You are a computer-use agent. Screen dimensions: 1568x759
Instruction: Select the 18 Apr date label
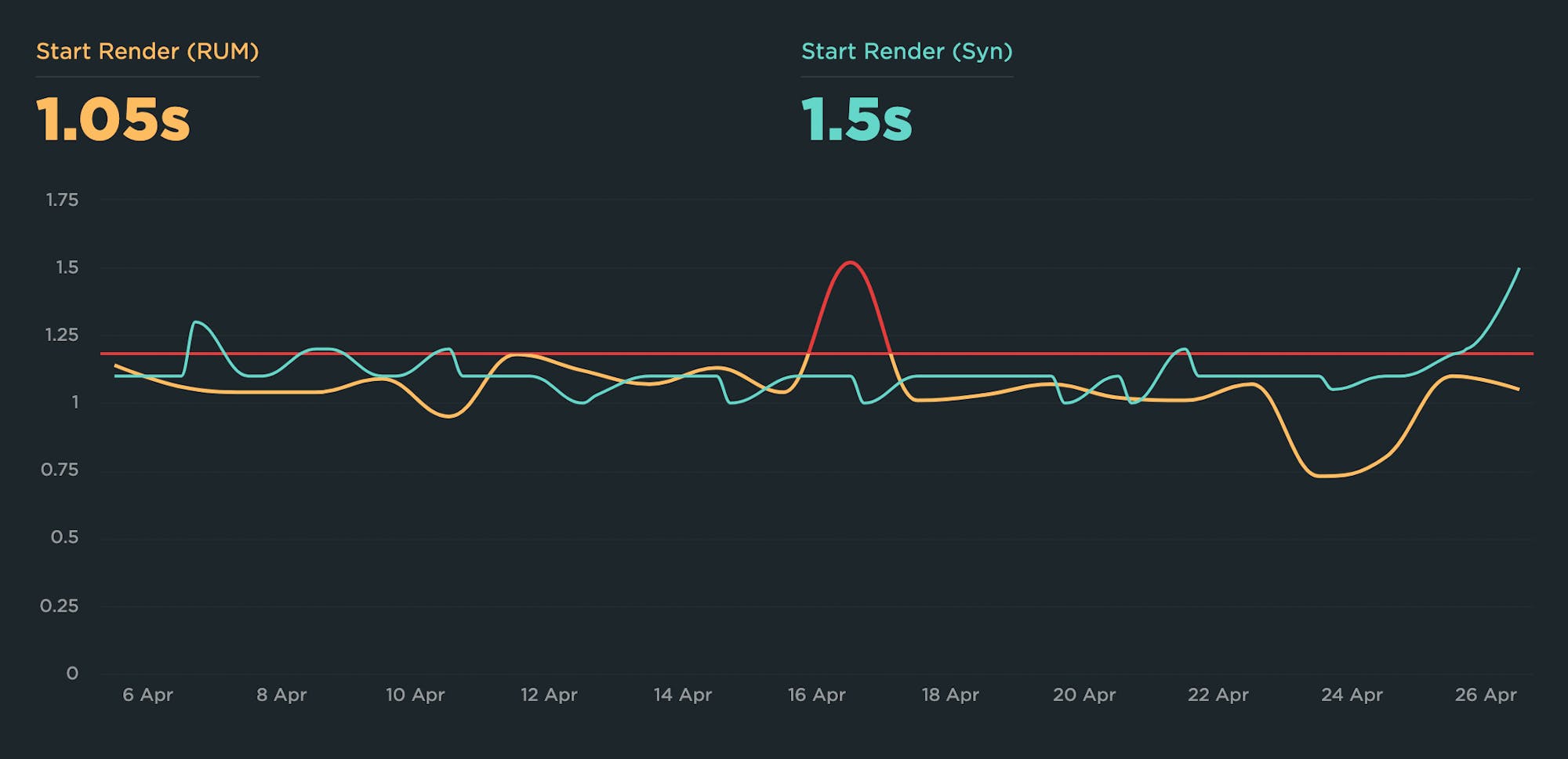(x=949, y=695)
